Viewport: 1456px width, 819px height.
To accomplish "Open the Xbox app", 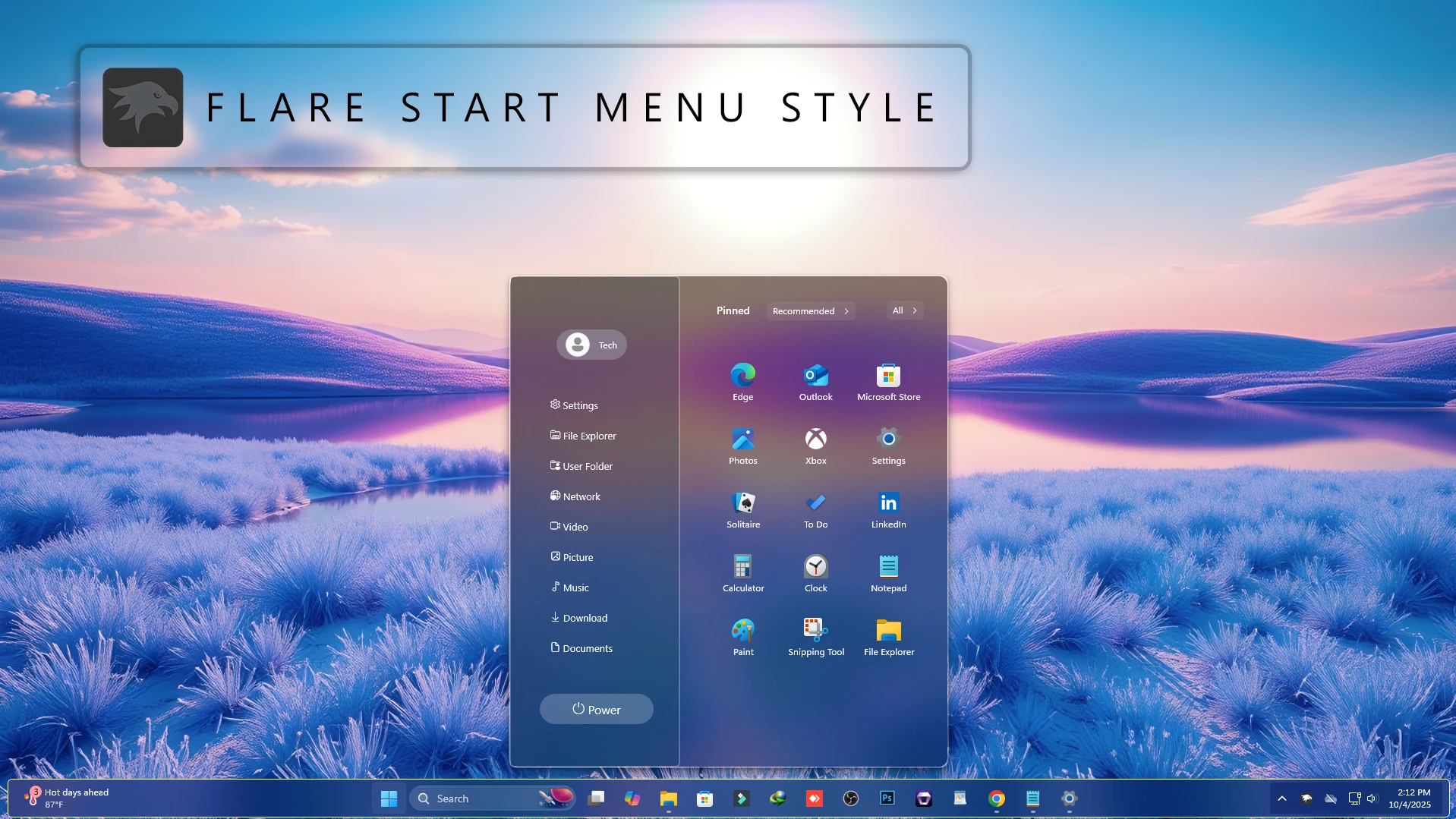I will [x=815, y=445].
